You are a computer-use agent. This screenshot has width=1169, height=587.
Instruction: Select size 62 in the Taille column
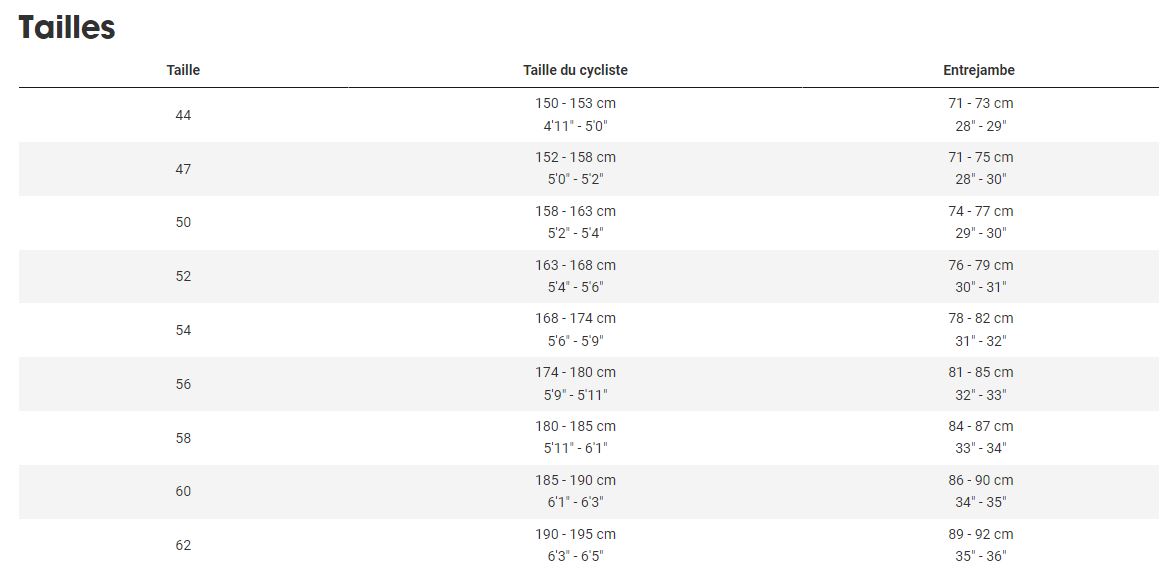[183, 545]
